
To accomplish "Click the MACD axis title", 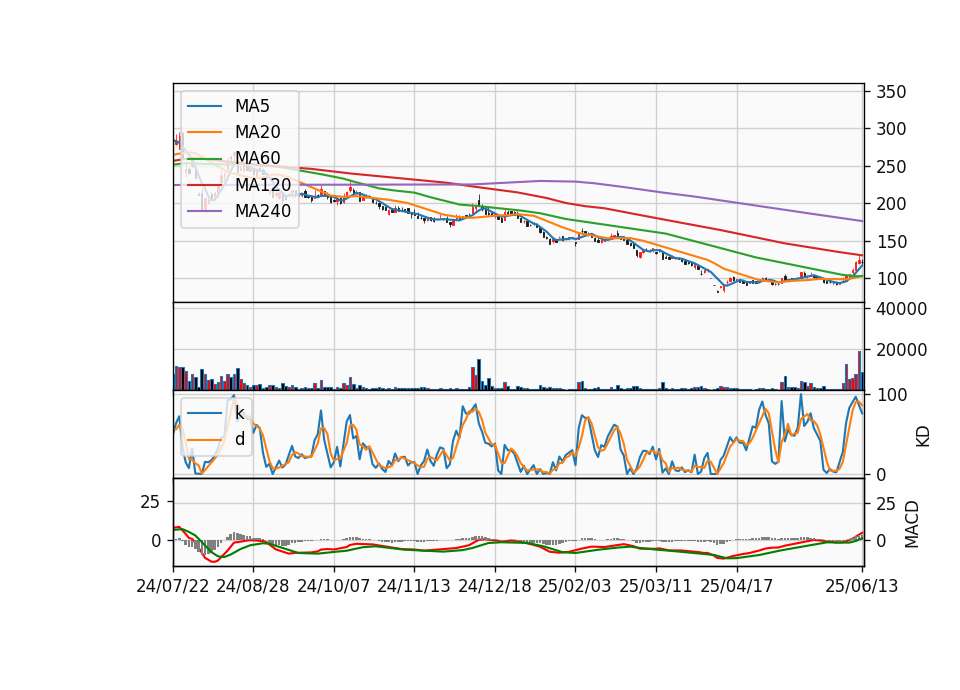I will (x=912, y=524).
